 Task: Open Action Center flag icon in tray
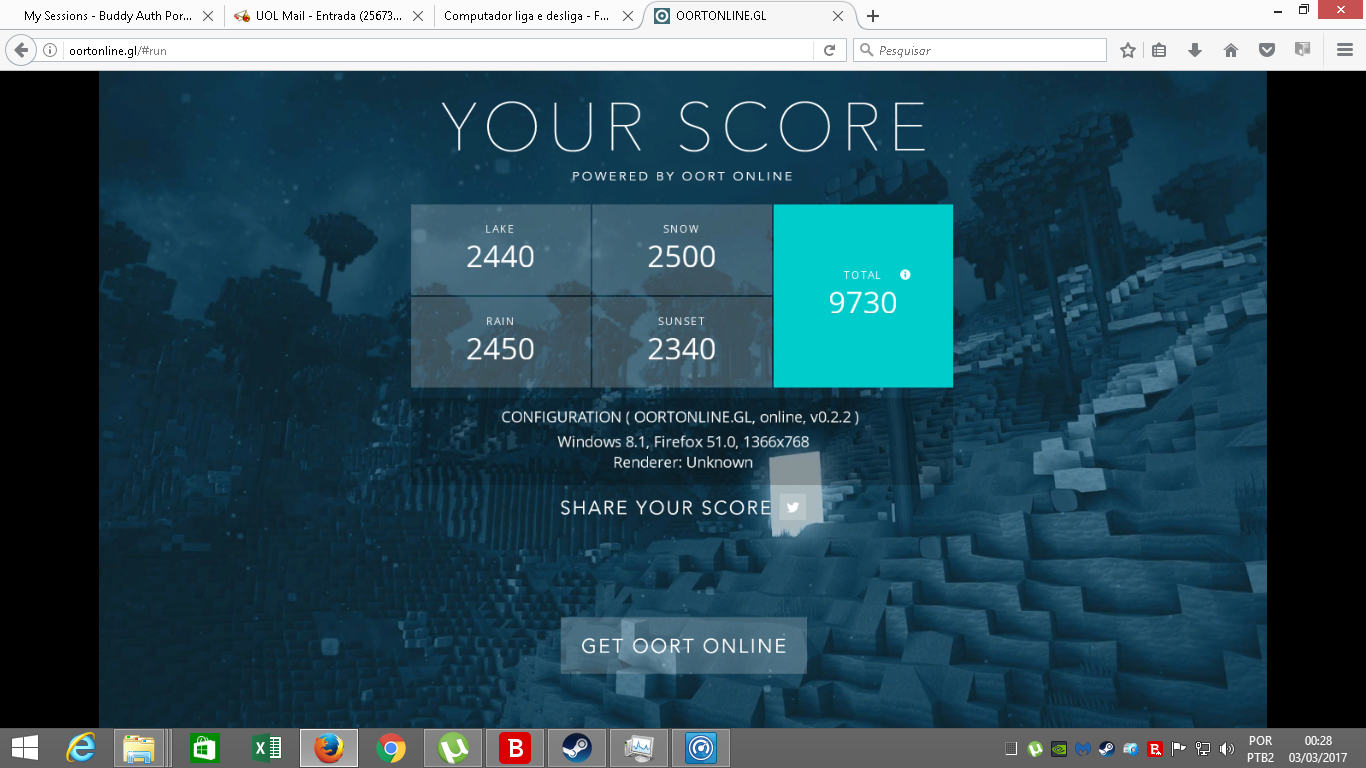[x=1179, y=748]
